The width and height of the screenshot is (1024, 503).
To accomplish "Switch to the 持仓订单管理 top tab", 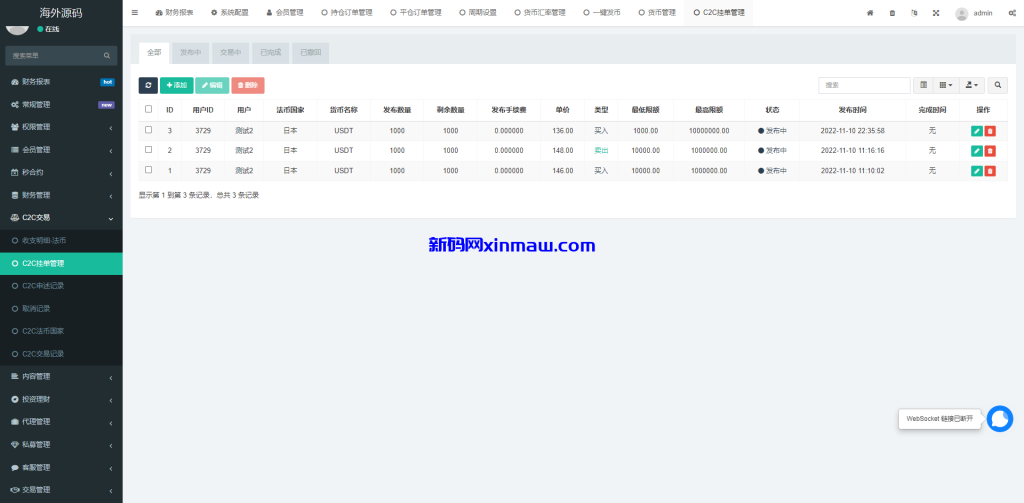I will [347, 12].
